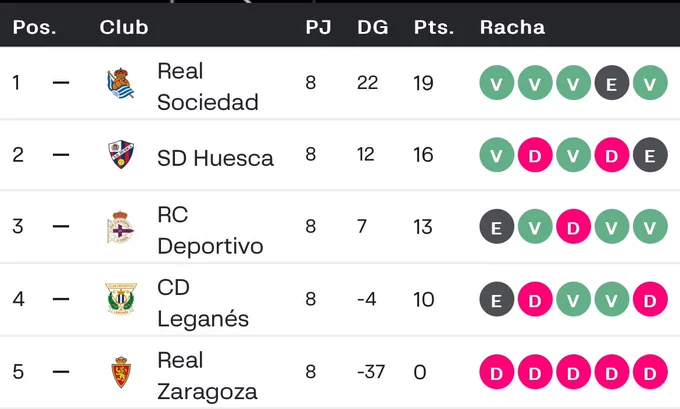This screenshot has height=409, width=680.
Task: Sort table by Pts. column header
Action: click(x=434, y=27)
